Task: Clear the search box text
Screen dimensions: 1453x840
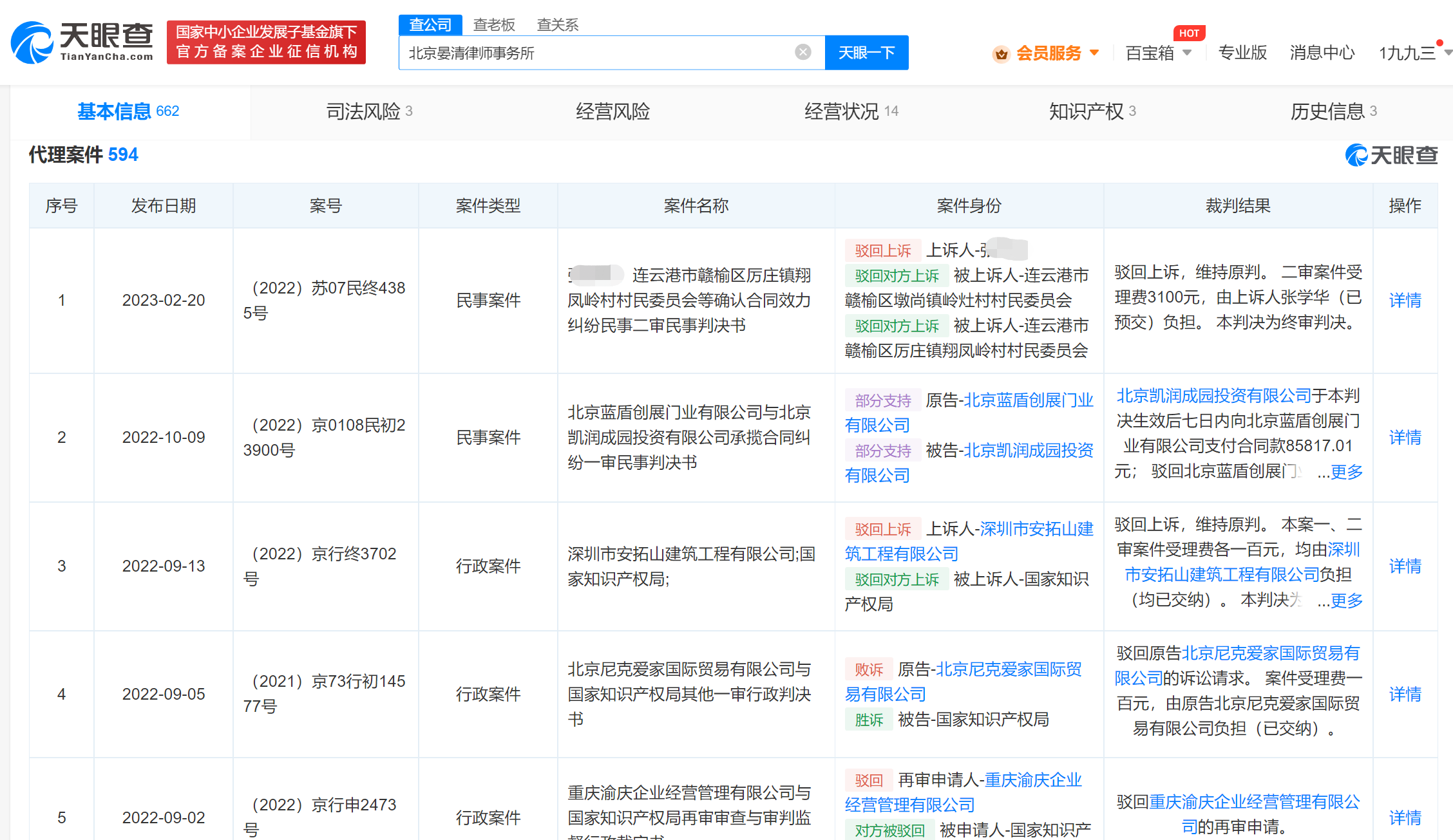Action: pyautogui.click(x=802, y=52)
